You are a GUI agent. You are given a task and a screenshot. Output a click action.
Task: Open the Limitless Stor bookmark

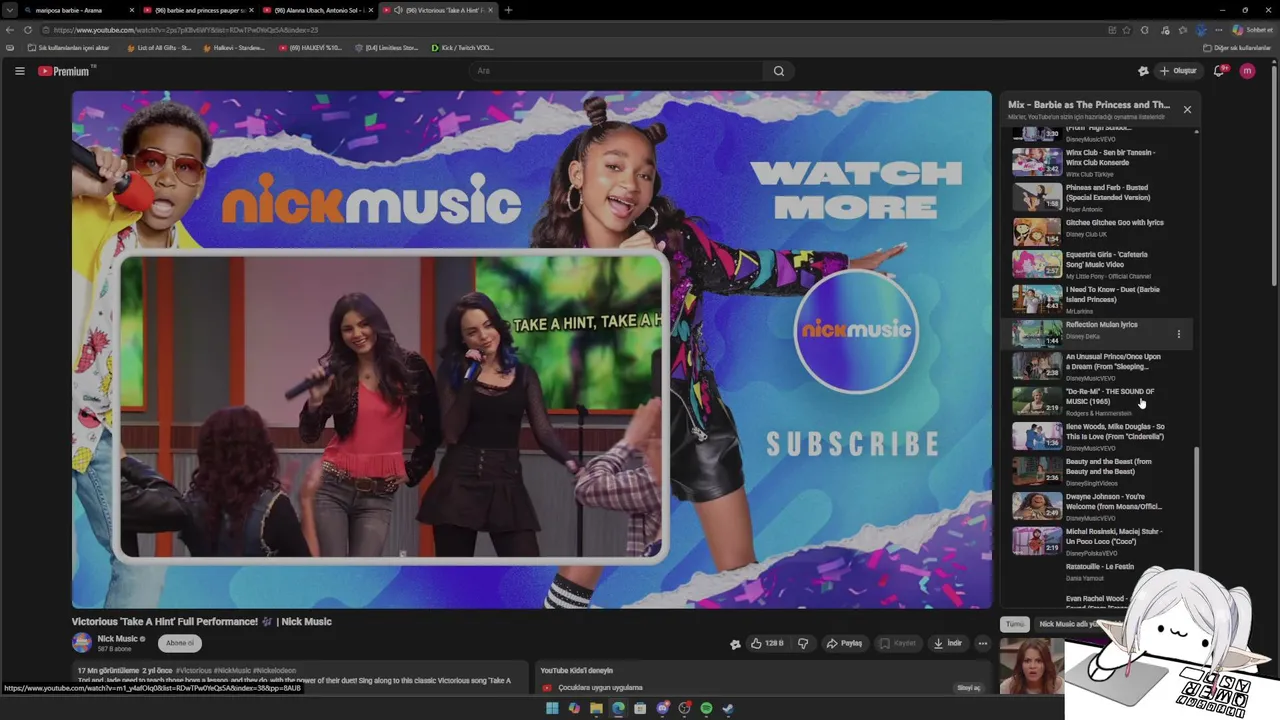(387, 47)
